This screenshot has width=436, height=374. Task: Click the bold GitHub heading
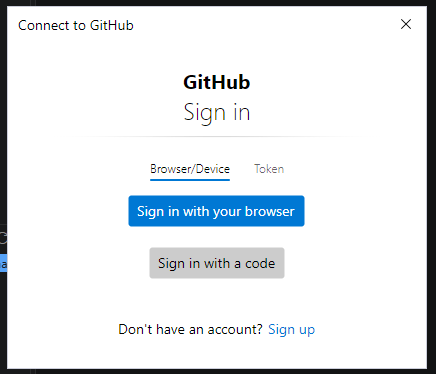[217, 82]
